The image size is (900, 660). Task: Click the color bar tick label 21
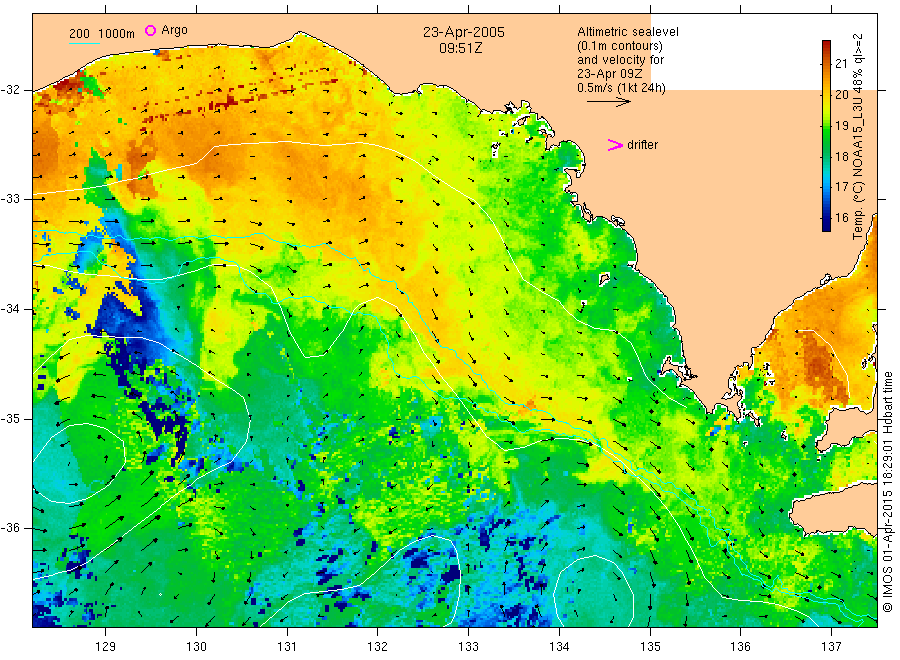tap(841, 64)
